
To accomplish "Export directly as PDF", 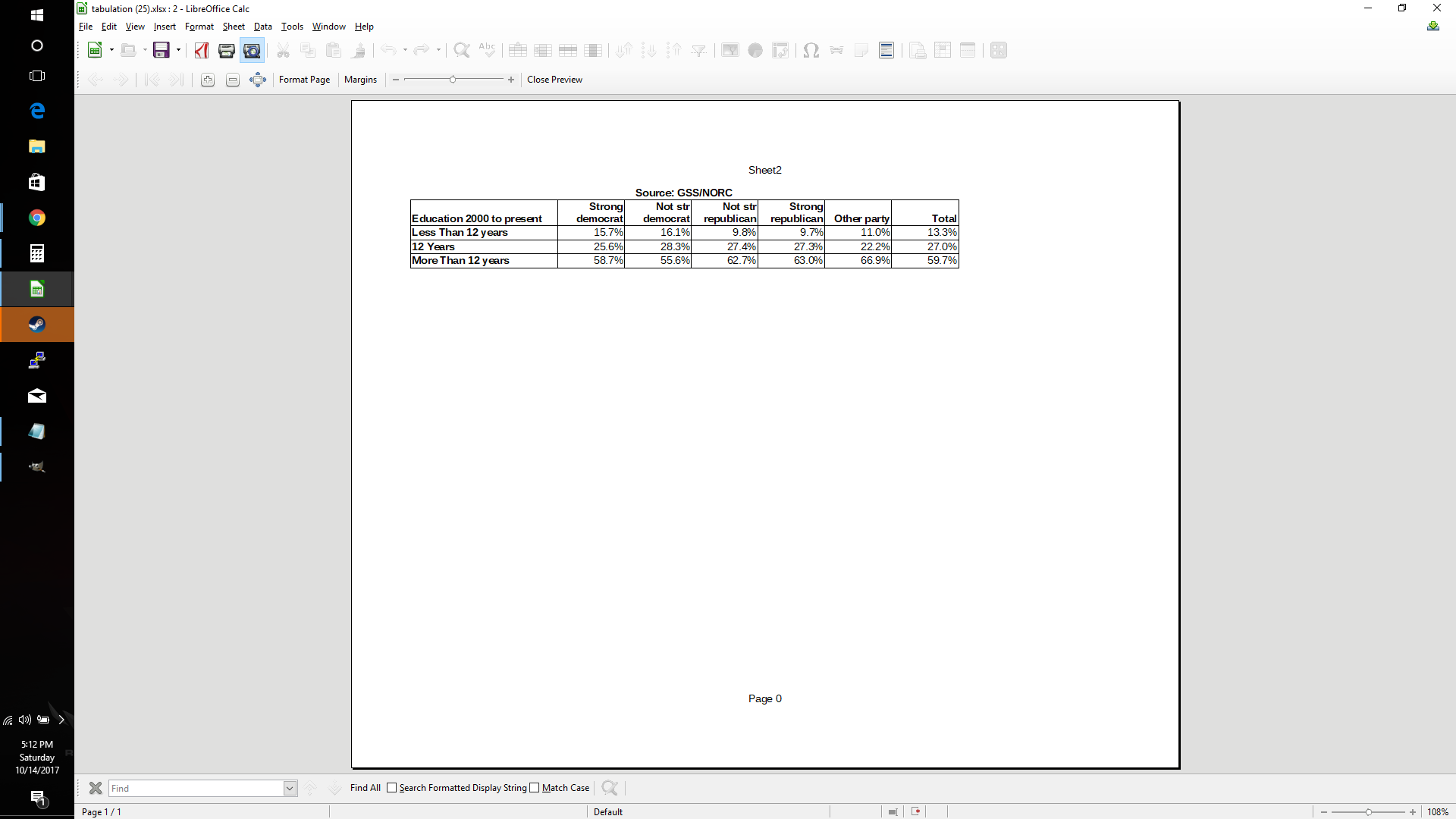I will (202, 50).
